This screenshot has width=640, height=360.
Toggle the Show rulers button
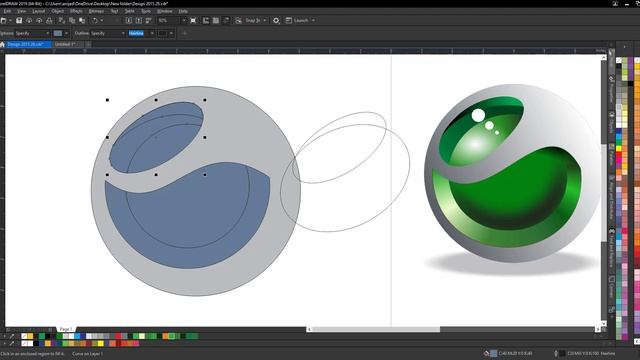(206, 20)
